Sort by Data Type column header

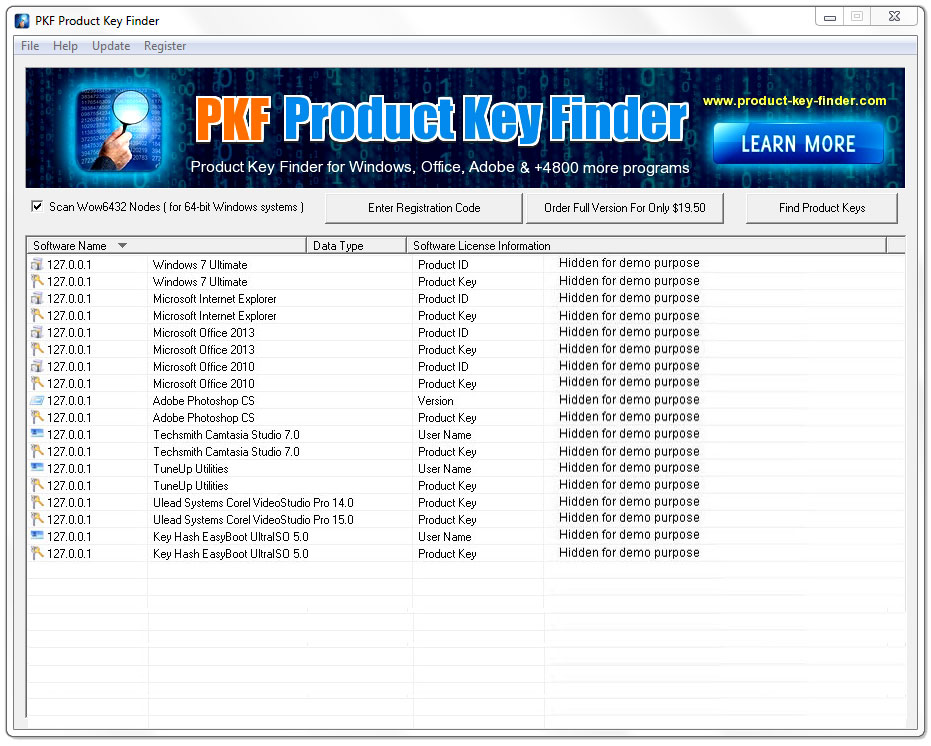356,245
